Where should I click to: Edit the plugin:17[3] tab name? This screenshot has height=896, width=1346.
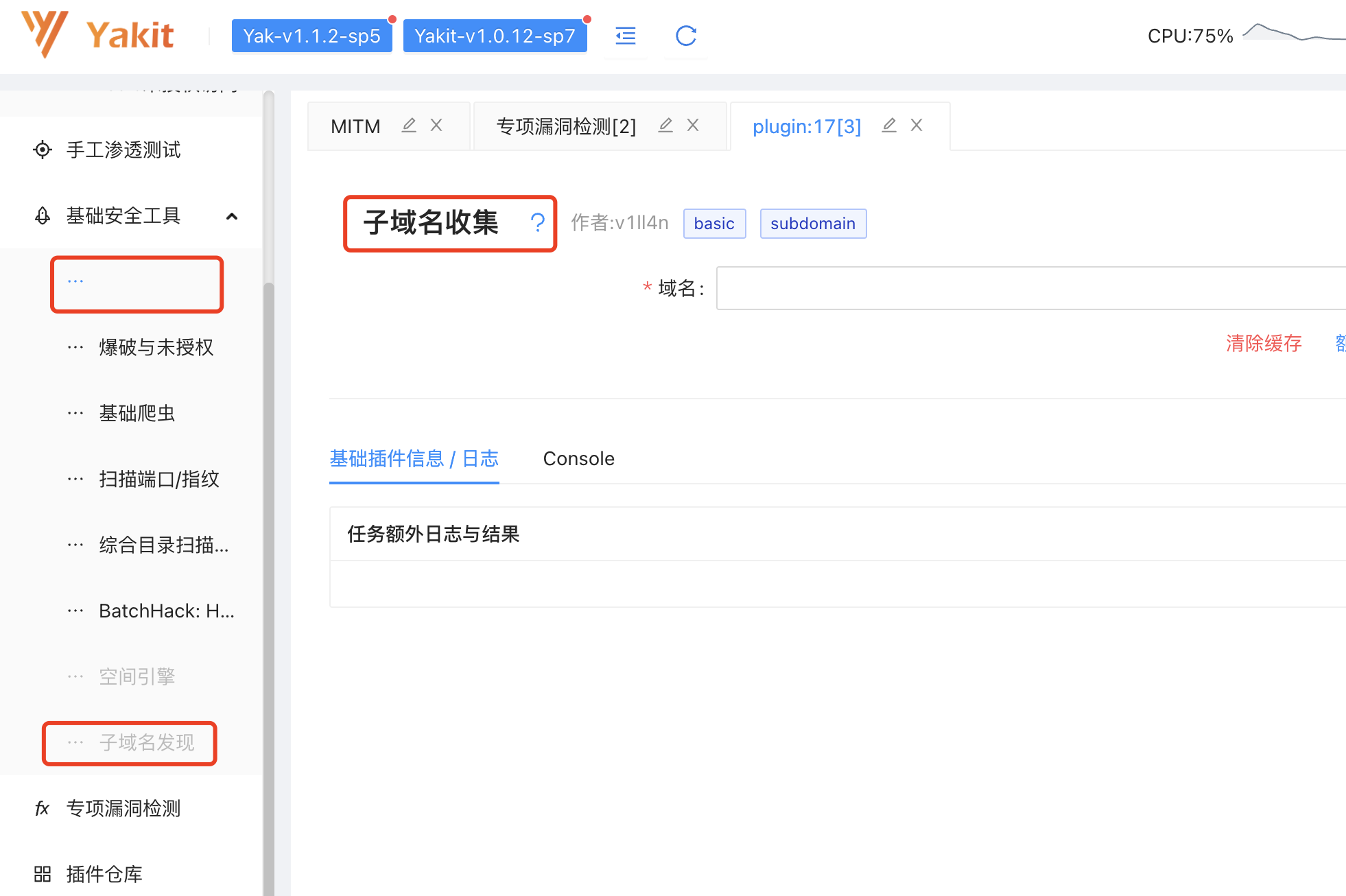pyautogui.click(x=889, y=125)
